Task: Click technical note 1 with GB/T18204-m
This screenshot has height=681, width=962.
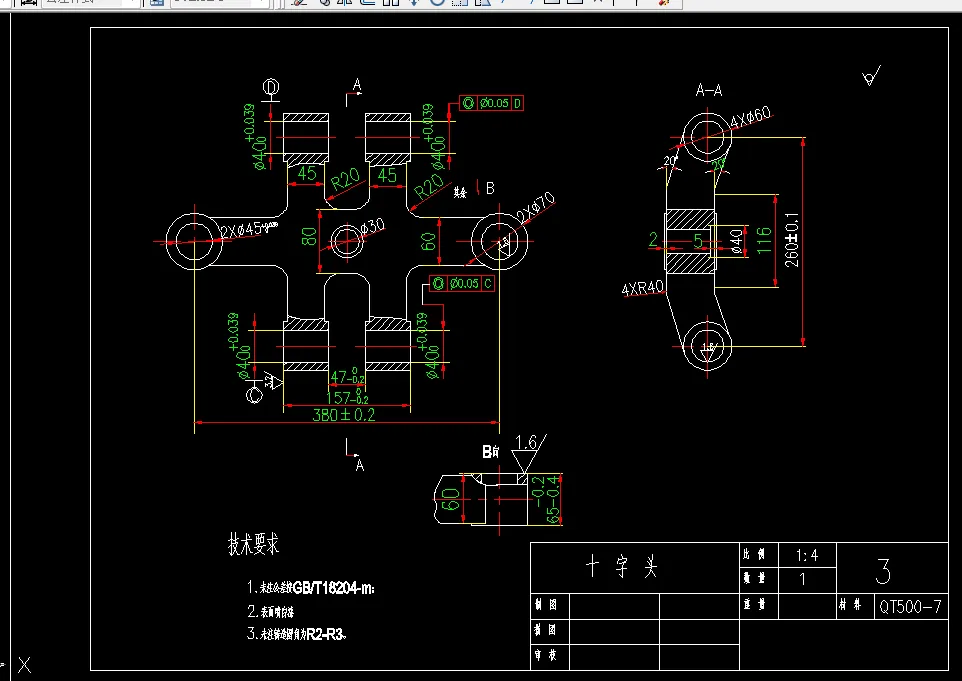Action: (x=311, y=587)
